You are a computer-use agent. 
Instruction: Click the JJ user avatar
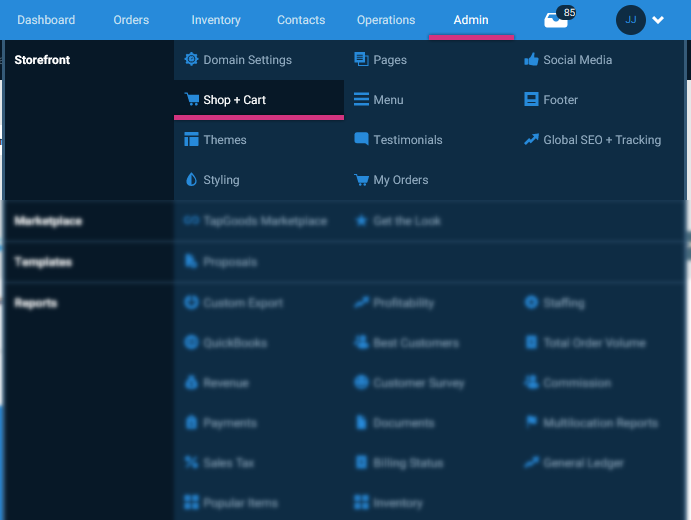coord(631,20)
